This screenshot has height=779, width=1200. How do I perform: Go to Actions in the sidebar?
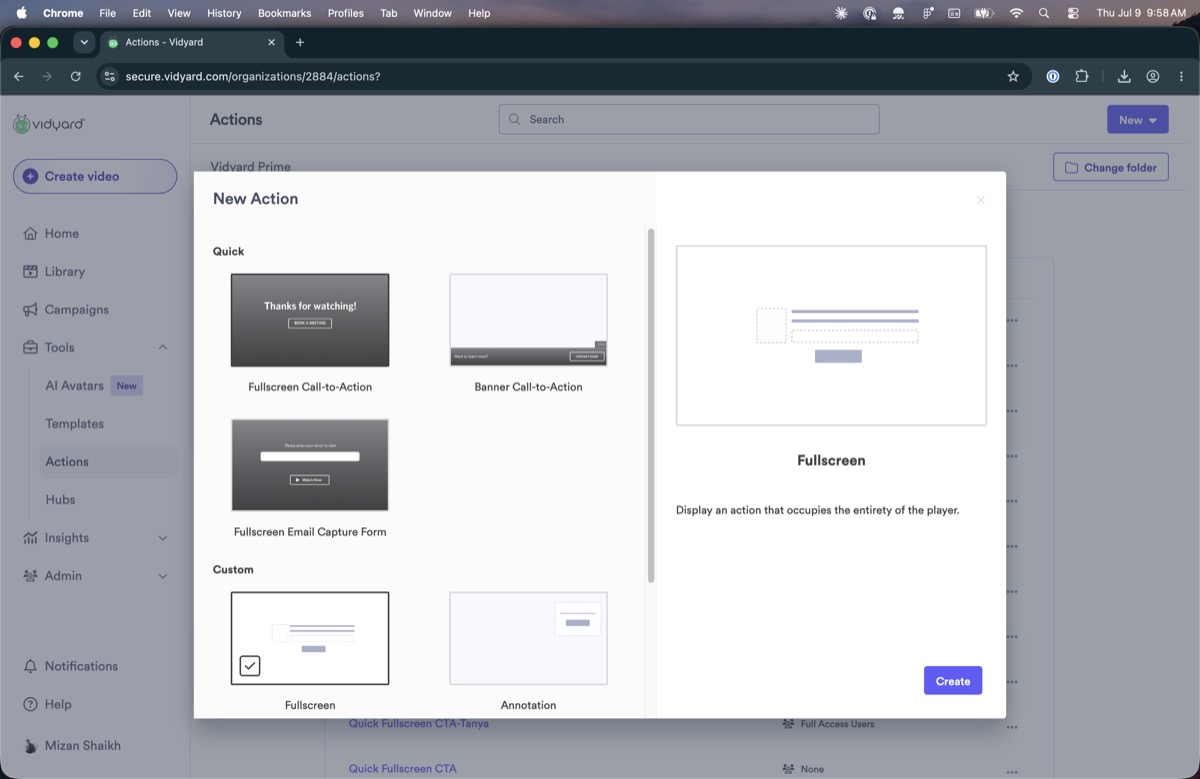pyautogui.click(x=67, y=462)
